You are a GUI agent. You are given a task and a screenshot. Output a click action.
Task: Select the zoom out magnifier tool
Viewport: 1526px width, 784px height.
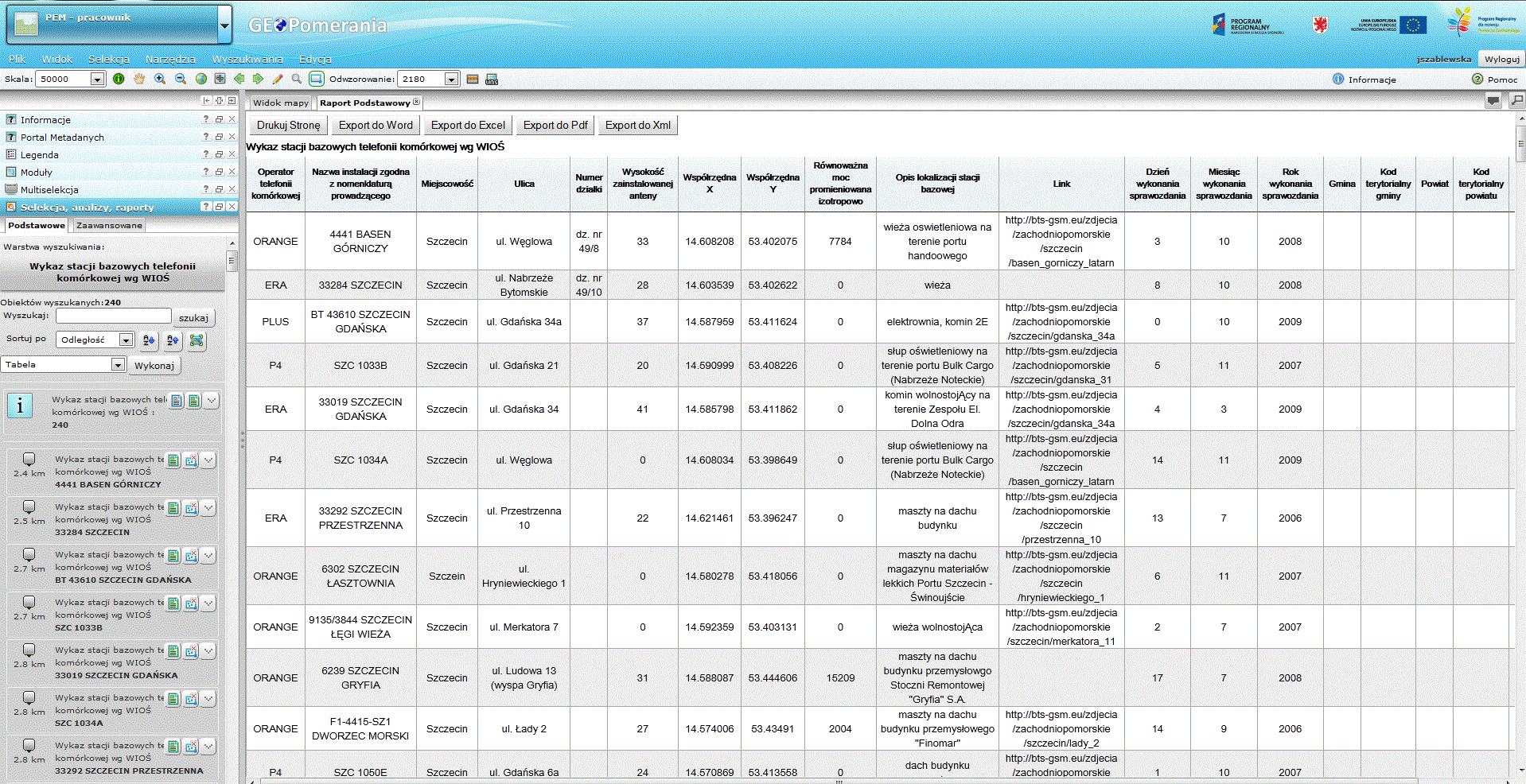pyautogui.click(x=181, y=79)
